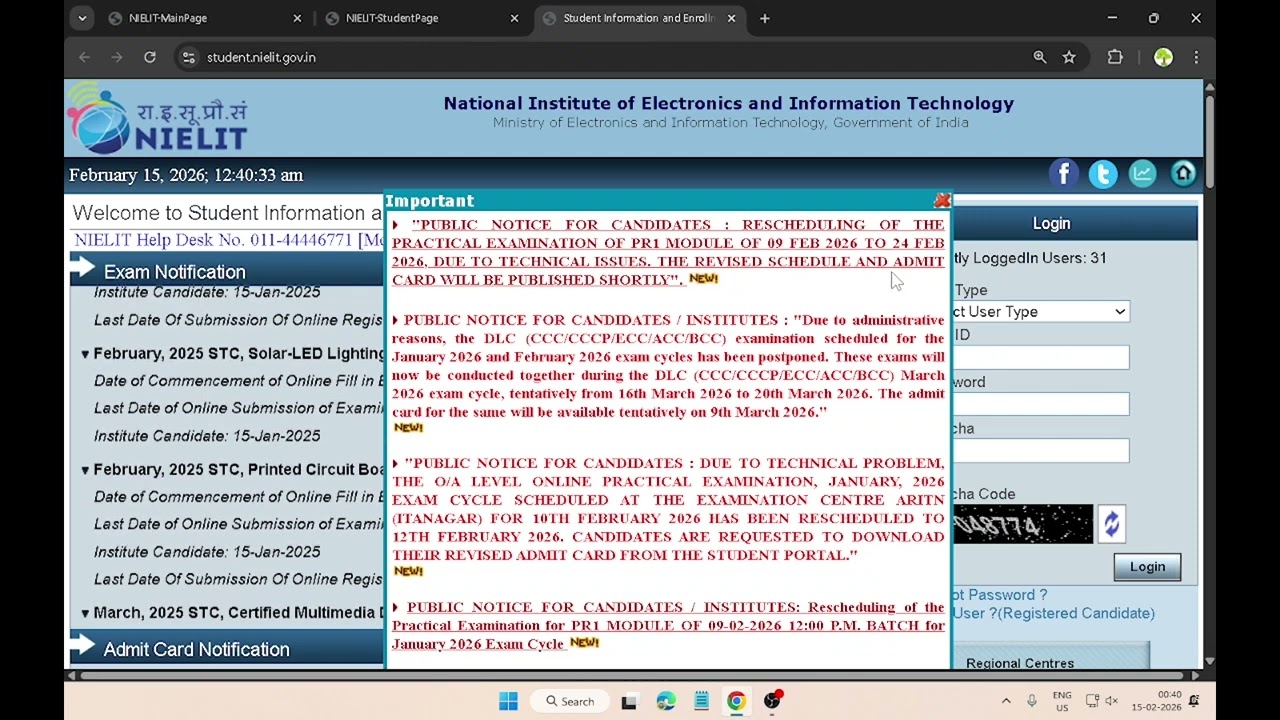Open Microsoft Edge from taskbar

click(666, 701)
